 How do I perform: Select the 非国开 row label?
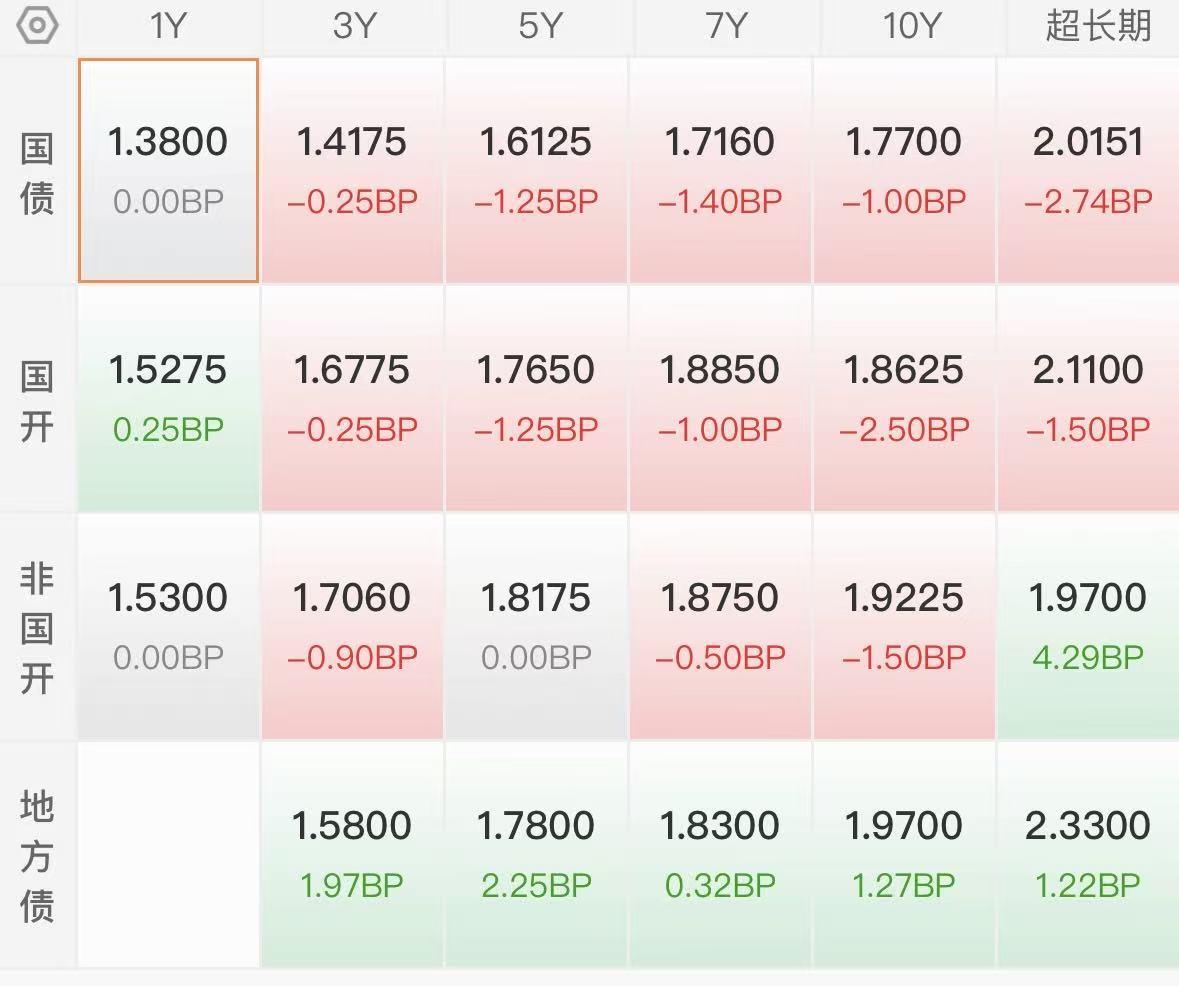37,627
